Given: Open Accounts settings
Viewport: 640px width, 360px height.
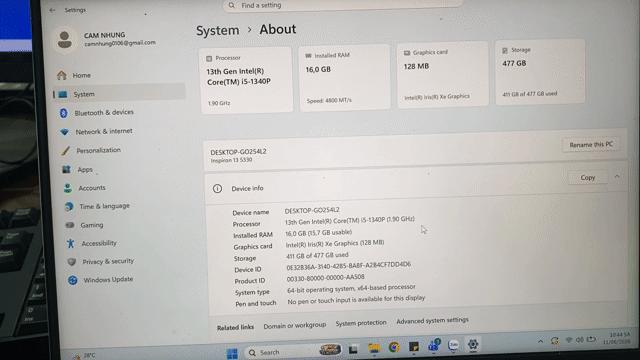Looking at the screenshot, I should tap(84, 188).
